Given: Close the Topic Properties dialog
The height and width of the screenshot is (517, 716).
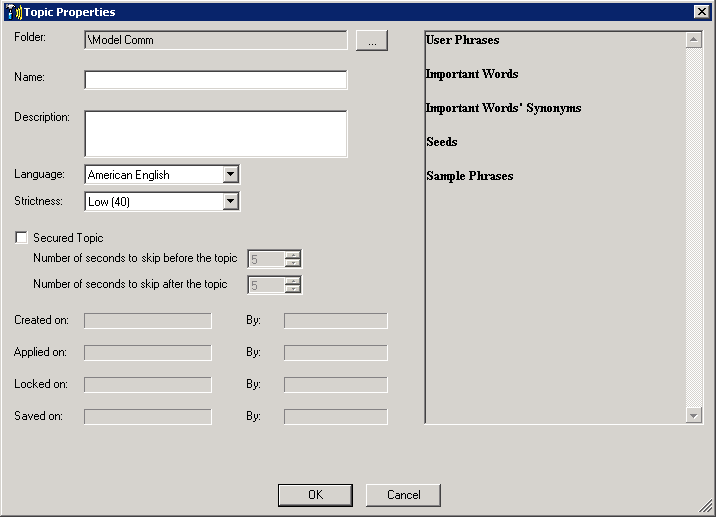Looking at the screenshot, I should coord(702,12).
